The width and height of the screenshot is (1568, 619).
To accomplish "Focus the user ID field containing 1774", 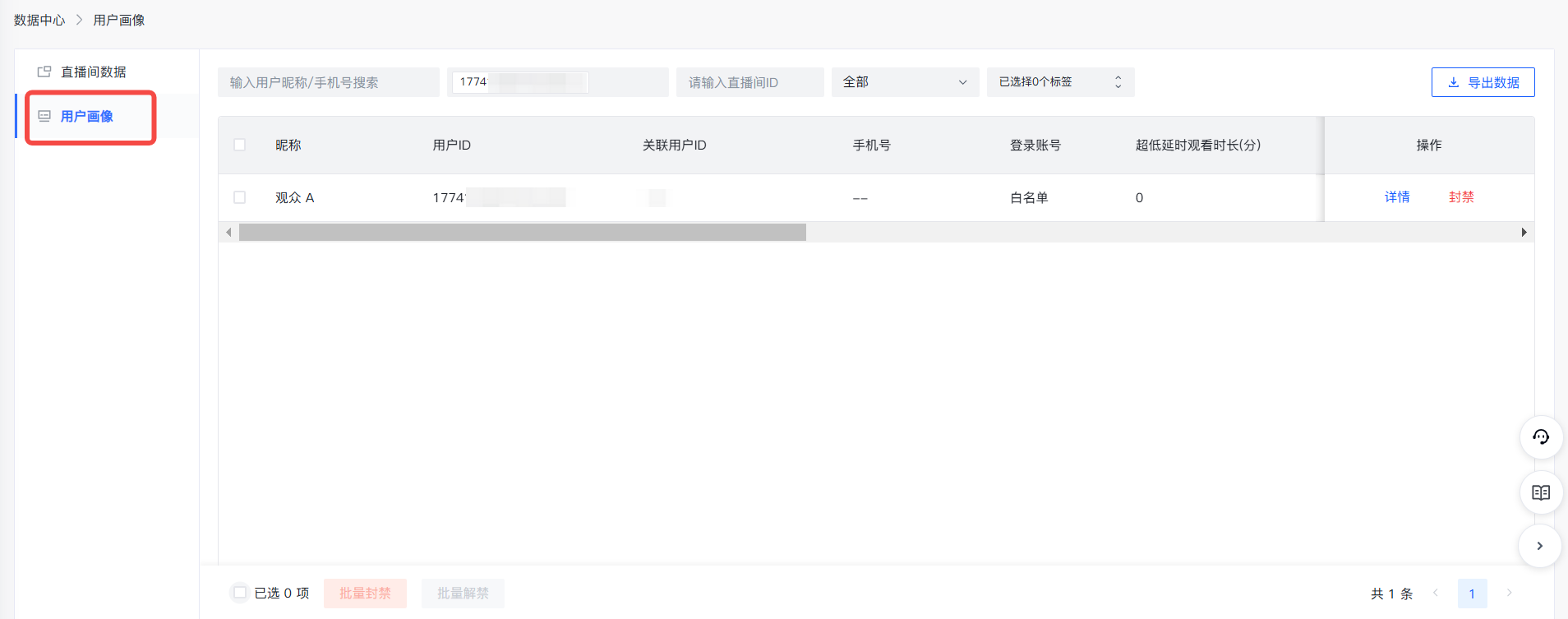I will (557, 82).
